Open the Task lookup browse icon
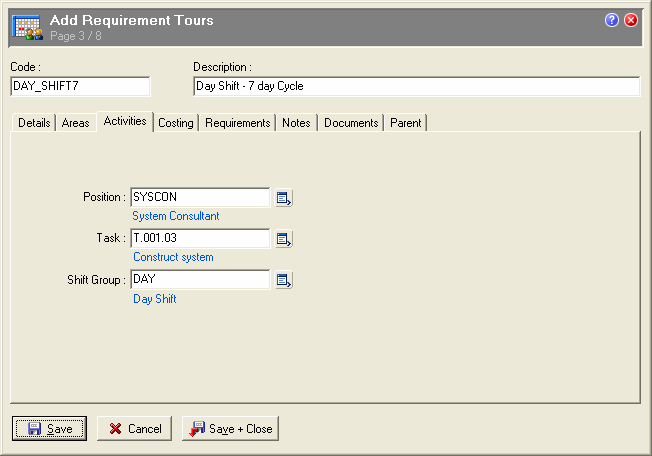This screenshot has height=456, width=652. [284, 239]
